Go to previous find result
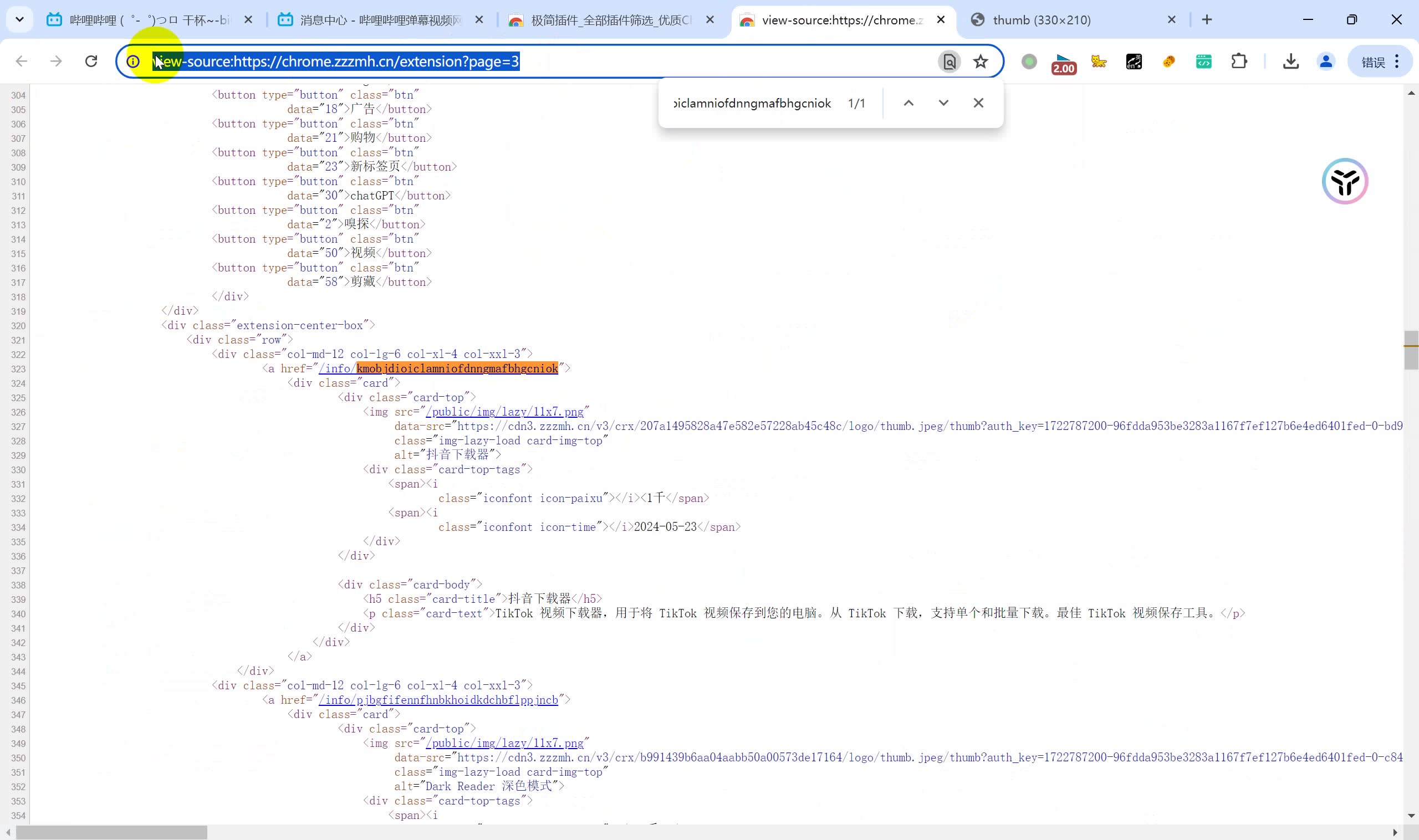Image resolution: width=1419 pixels, height=840 pixels. [x=908, y=103]
